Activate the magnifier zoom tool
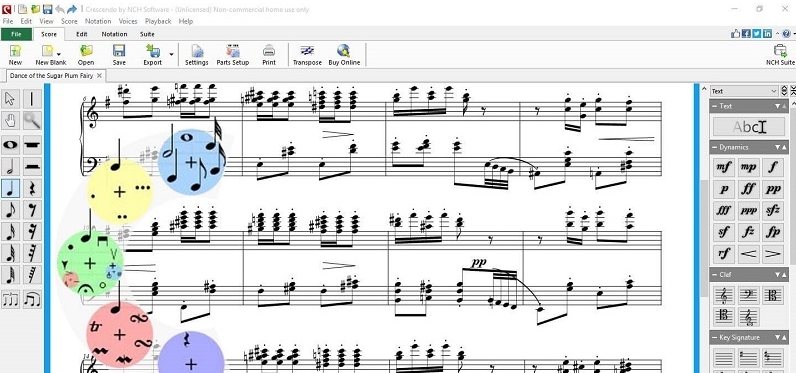Image resolution: width=796 pixels, height=373 pixels. [x=32, y=121]
